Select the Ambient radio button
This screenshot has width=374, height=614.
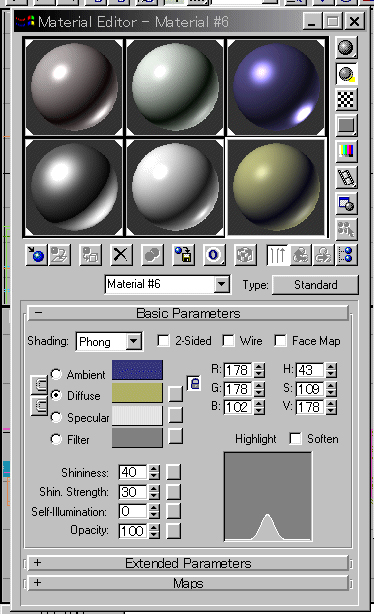[x=56, y=374]
